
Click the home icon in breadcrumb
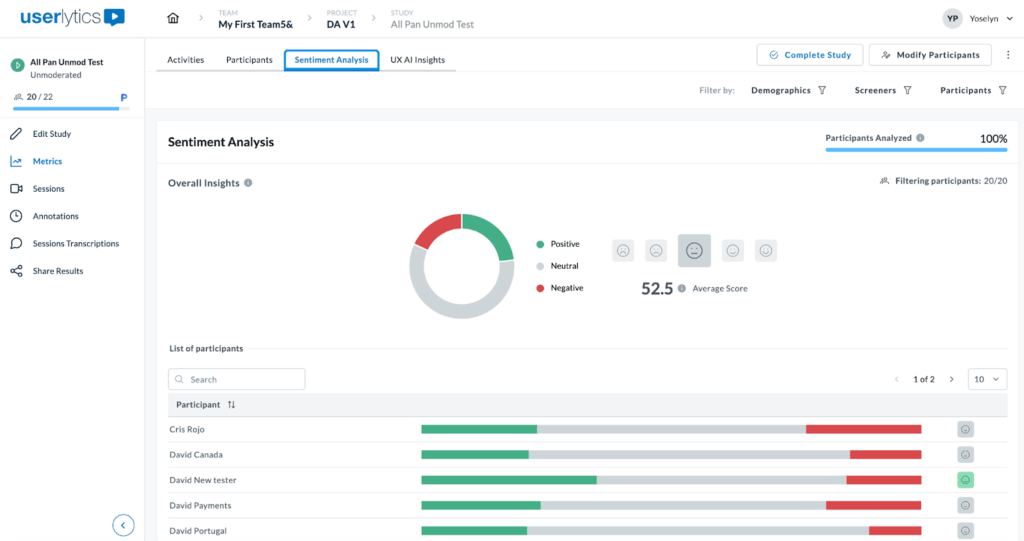click(174, 19)
